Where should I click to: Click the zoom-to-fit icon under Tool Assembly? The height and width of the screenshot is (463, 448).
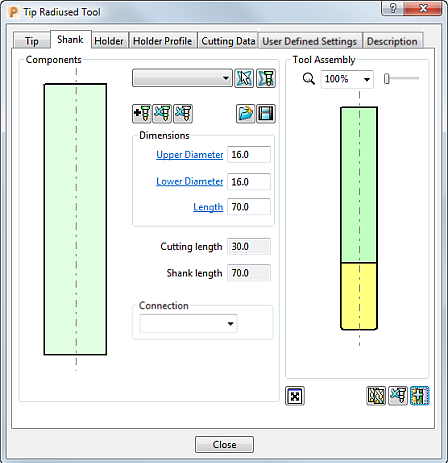(x=295, y=396)
